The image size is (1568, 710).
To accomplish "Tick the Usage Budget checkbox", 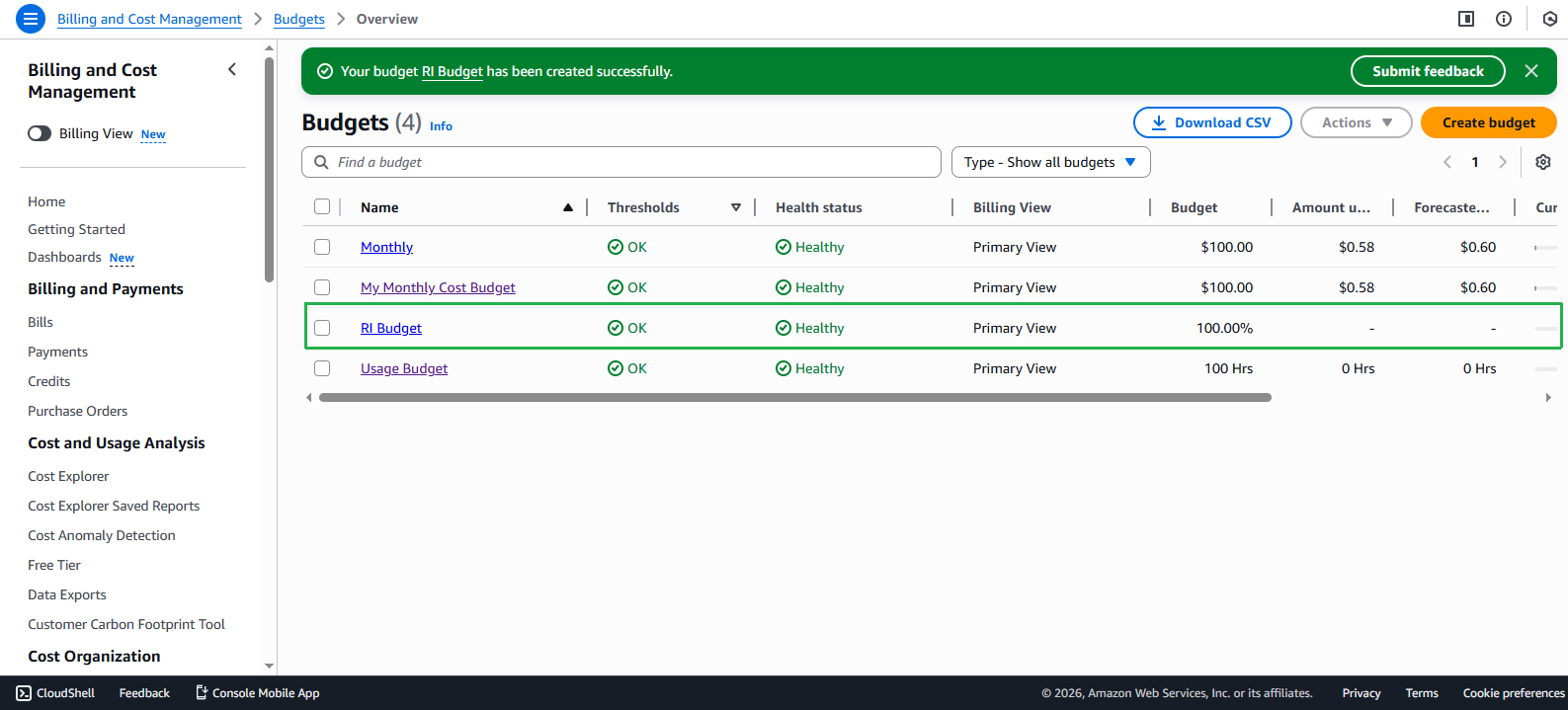I will (x=322, y=368).
